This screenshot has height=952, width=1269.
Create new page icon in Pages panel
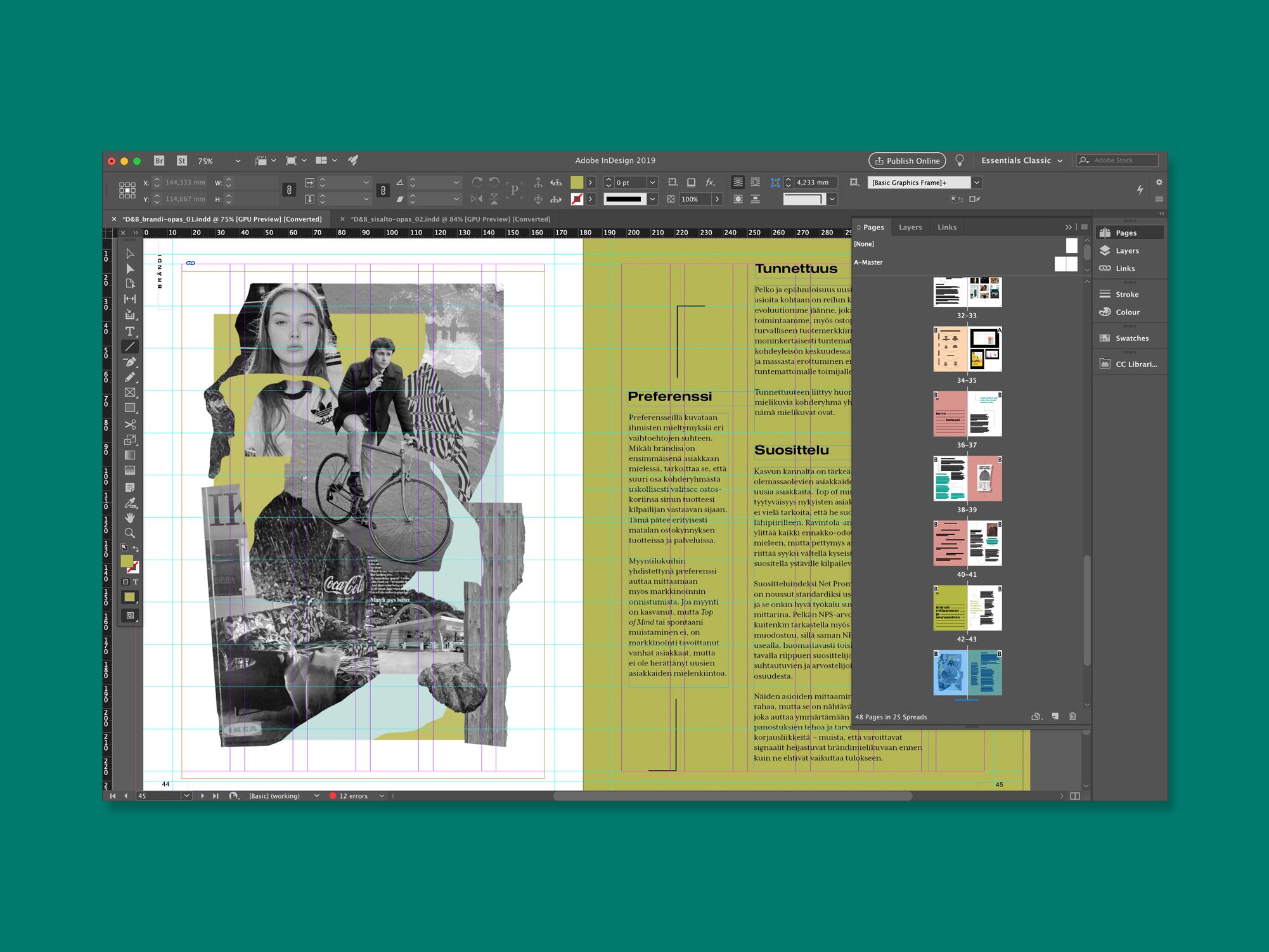[1055, 716]
